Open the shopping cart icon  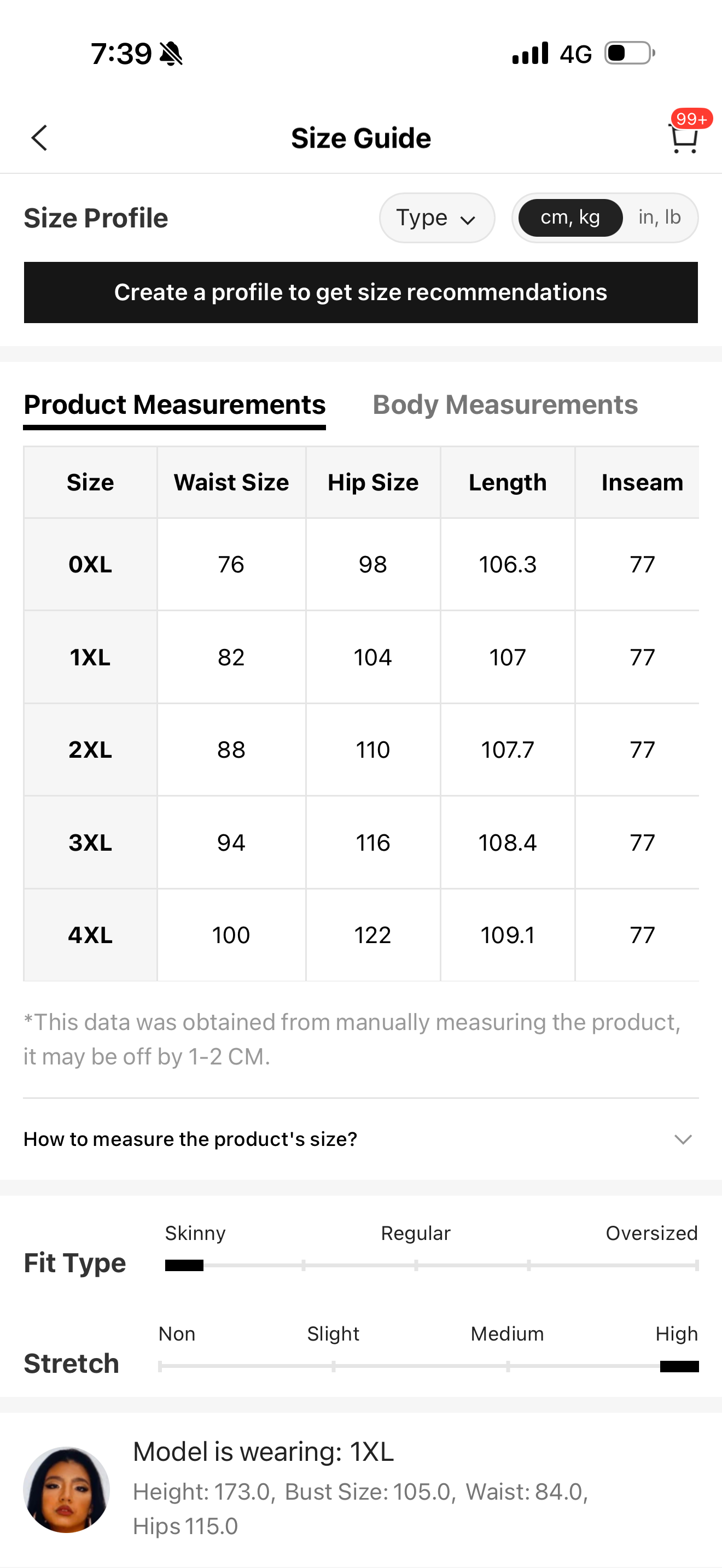683,139
